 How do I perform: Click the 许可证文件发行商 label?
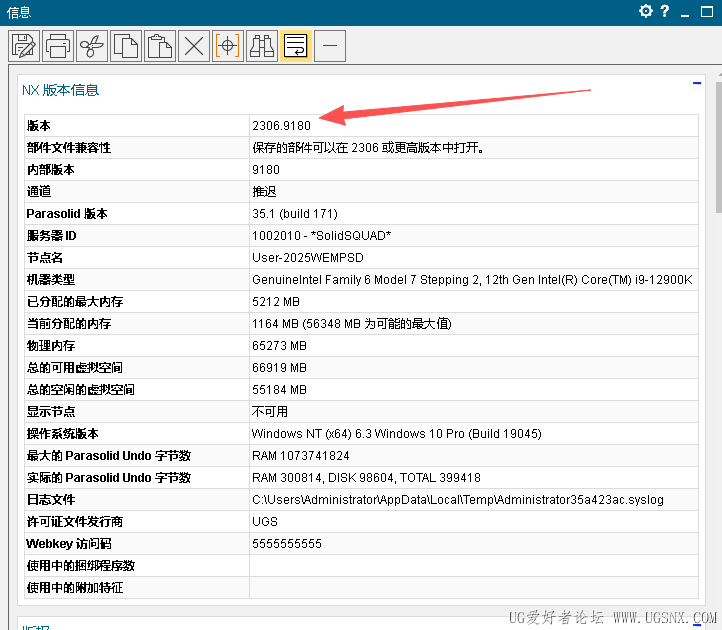75,522
